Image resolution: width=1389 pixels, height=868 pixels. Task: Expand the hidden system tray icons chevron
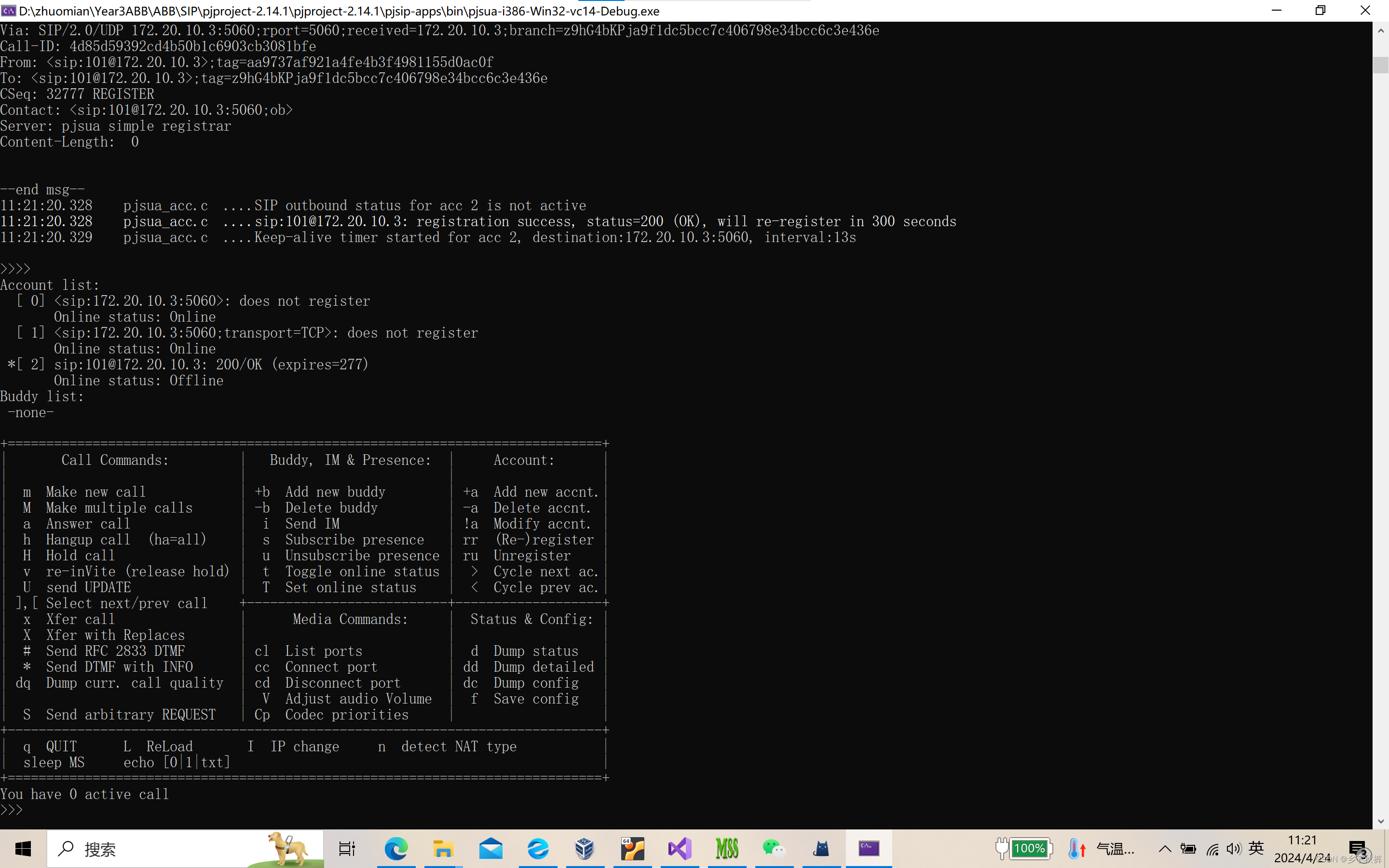[1165, 849]
